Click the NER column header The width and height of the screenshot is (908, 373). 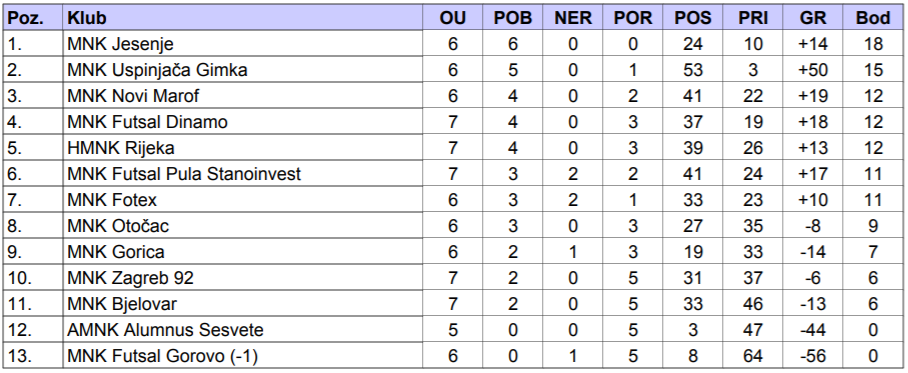(573, 18)
